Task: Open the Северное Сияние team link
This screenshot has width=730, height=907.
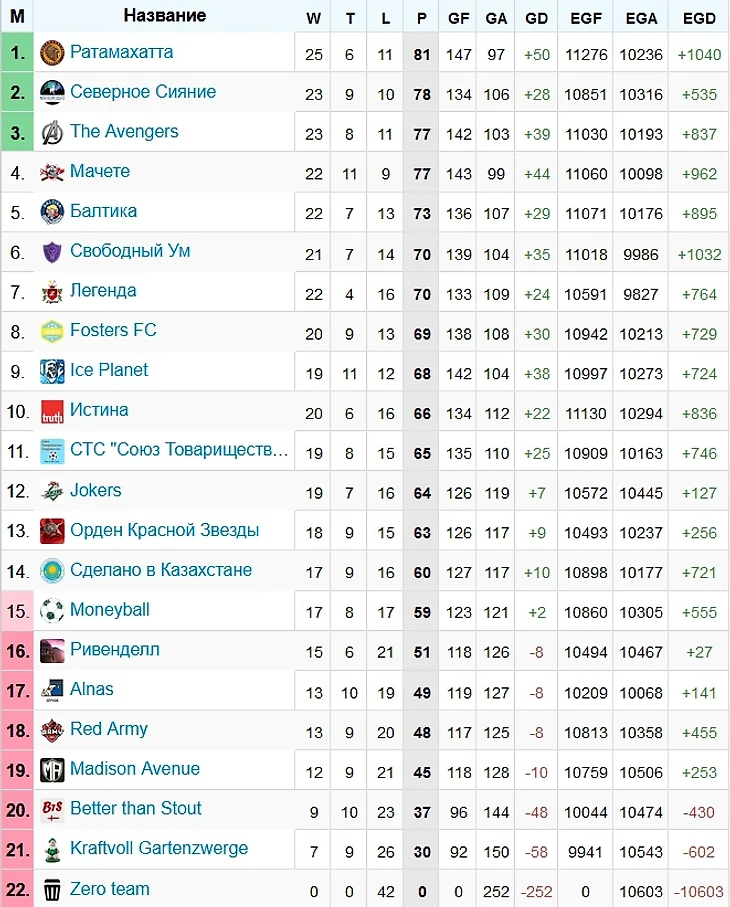Action: pyautogui.click(x=143, y=91)
